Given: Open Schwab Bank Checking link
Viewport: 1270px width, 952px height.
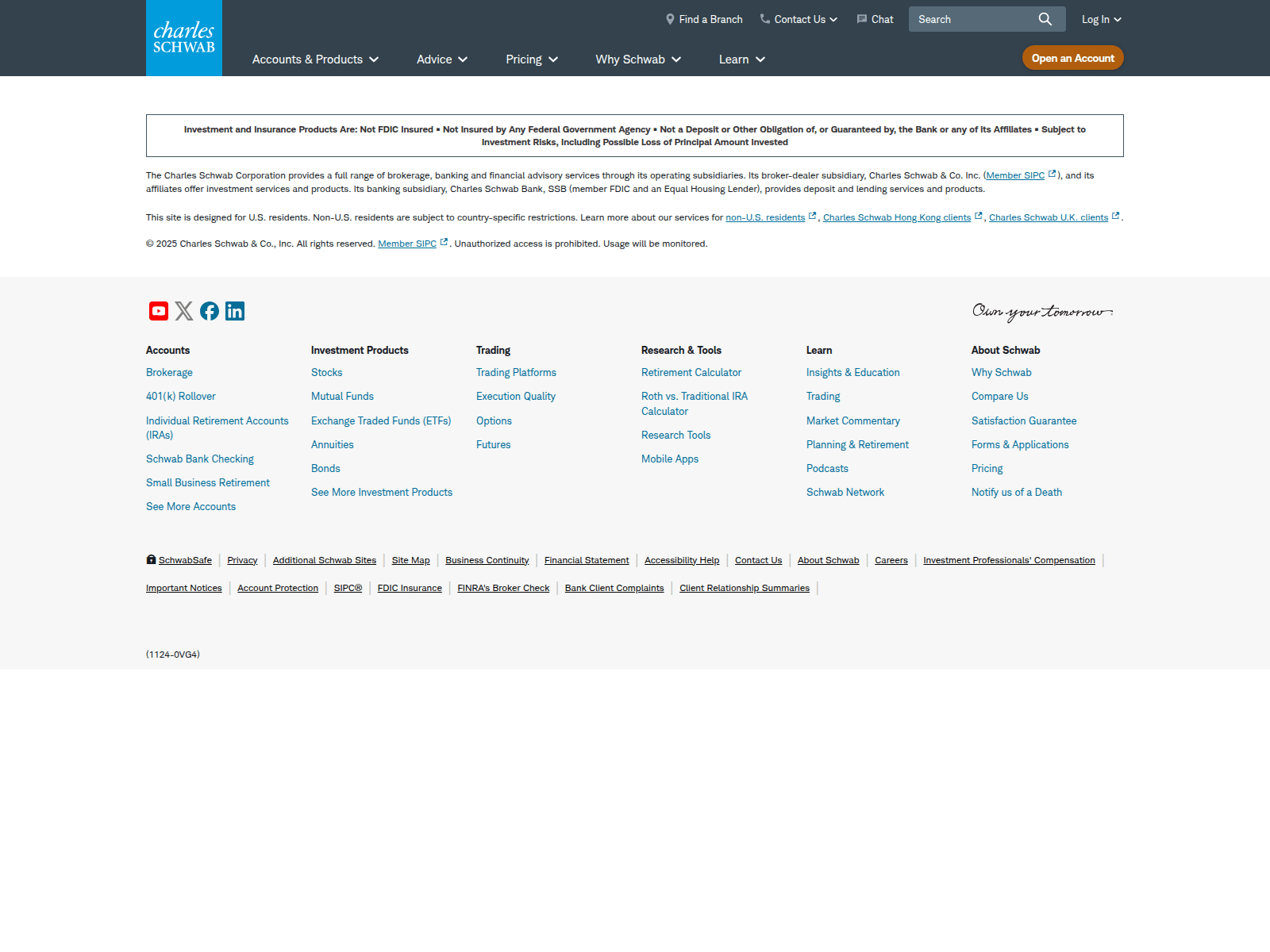Looking at the screenshot, I should point(200,459).
